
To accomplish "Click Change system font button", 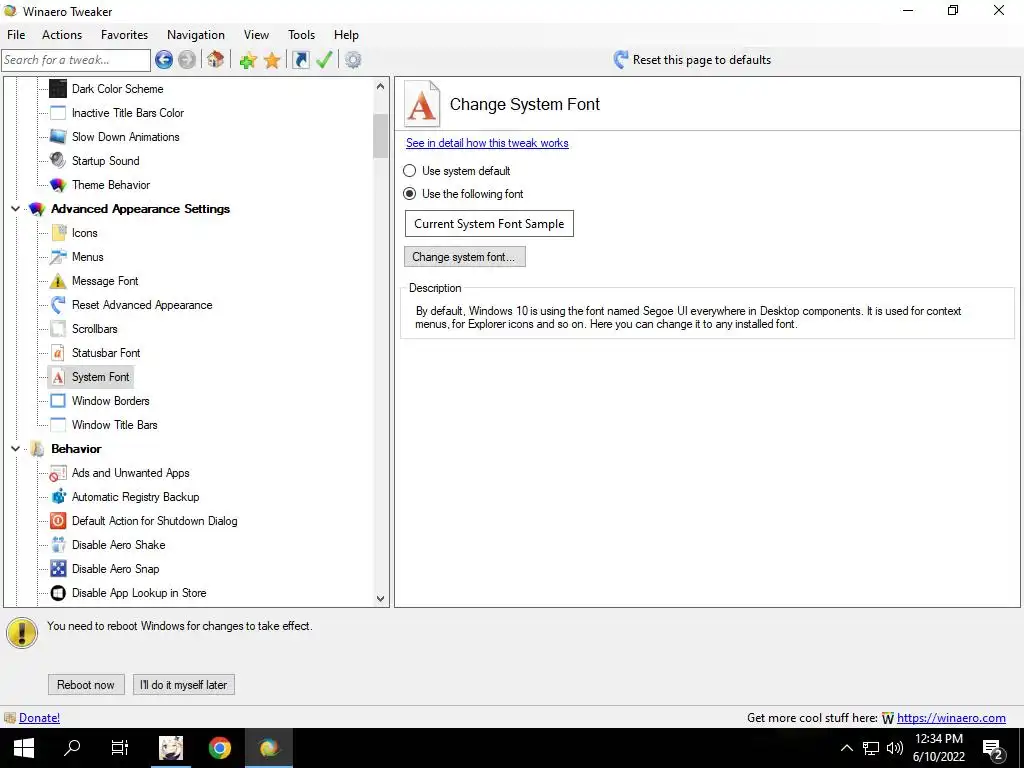I will pos(464,257).
